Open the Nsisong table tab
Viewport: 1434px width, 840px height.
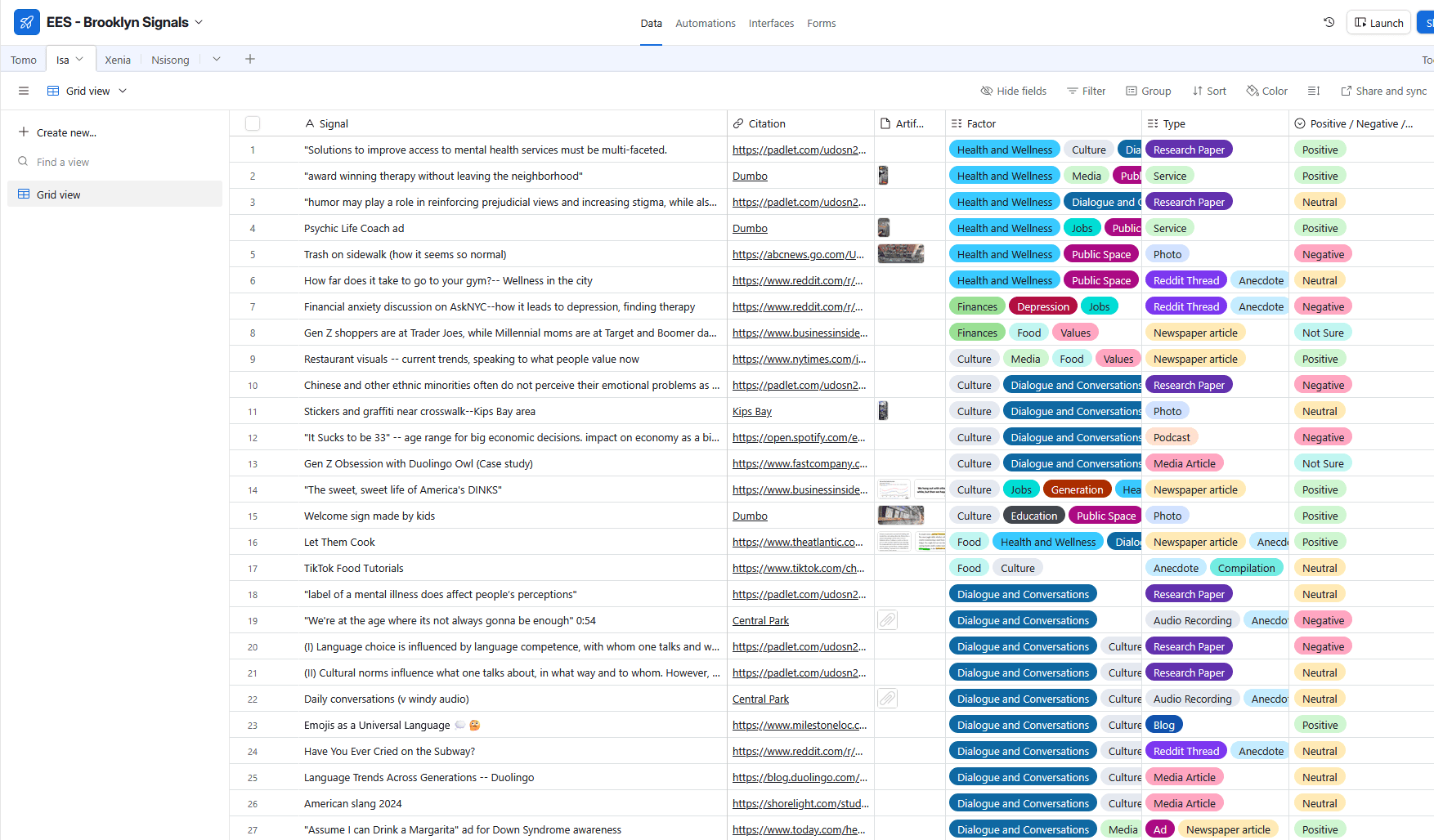pos(170,60)
